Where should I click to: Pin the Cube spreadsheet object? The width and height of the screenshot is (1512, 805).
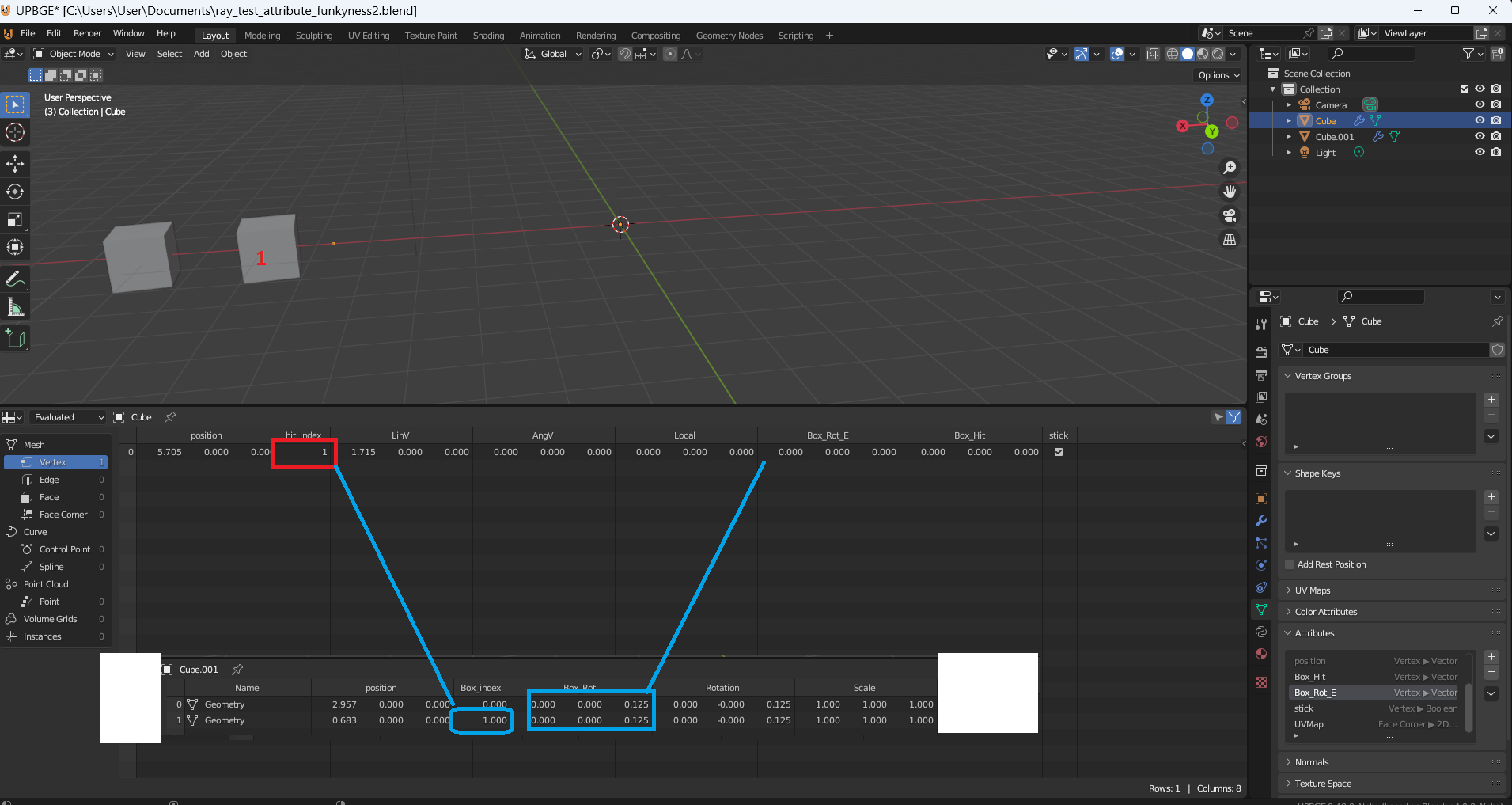pyautogui.click(x=170, y=417)
